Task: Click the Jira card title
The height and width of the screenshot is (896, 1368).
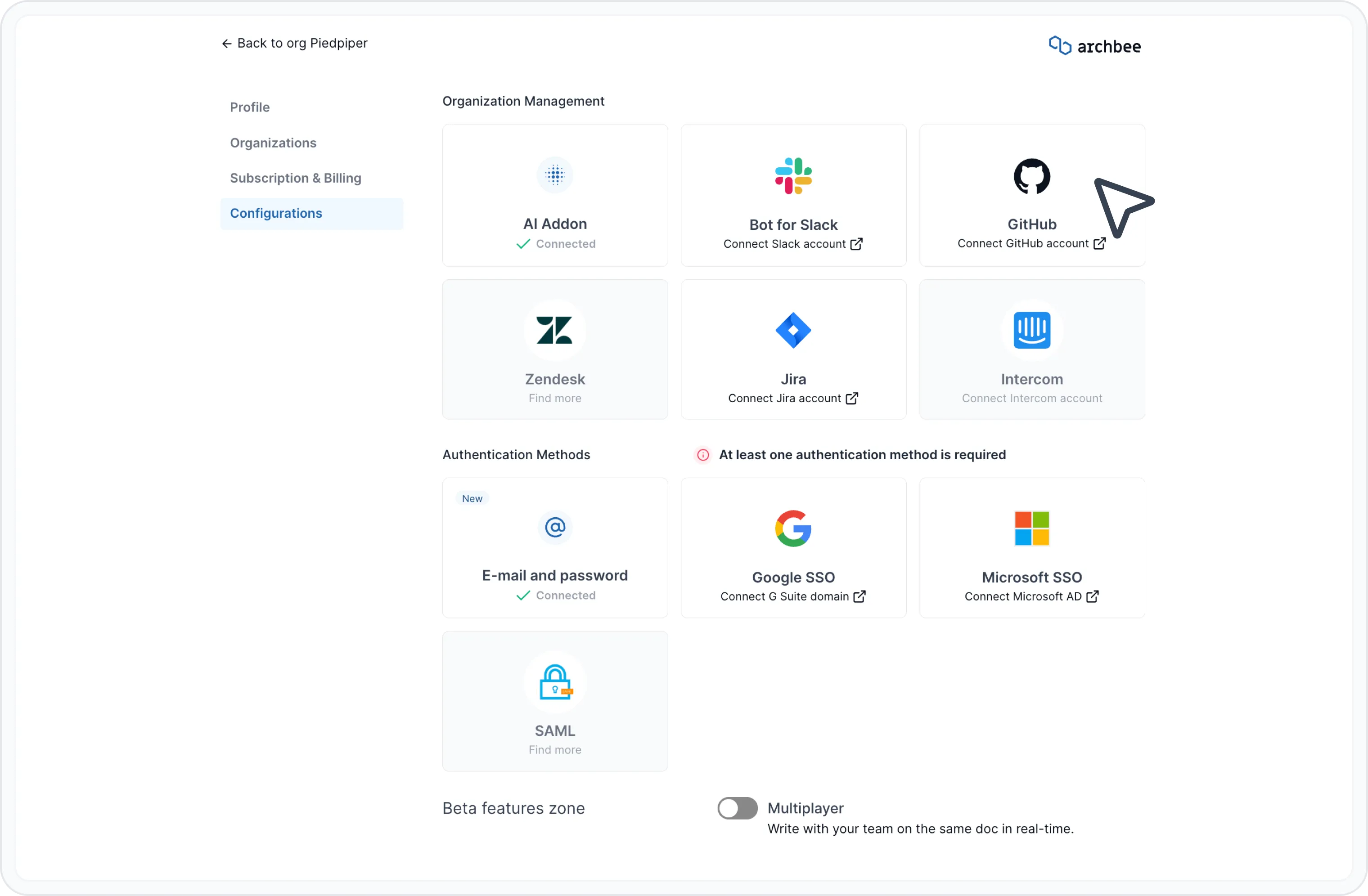Action: coord(793,379)
